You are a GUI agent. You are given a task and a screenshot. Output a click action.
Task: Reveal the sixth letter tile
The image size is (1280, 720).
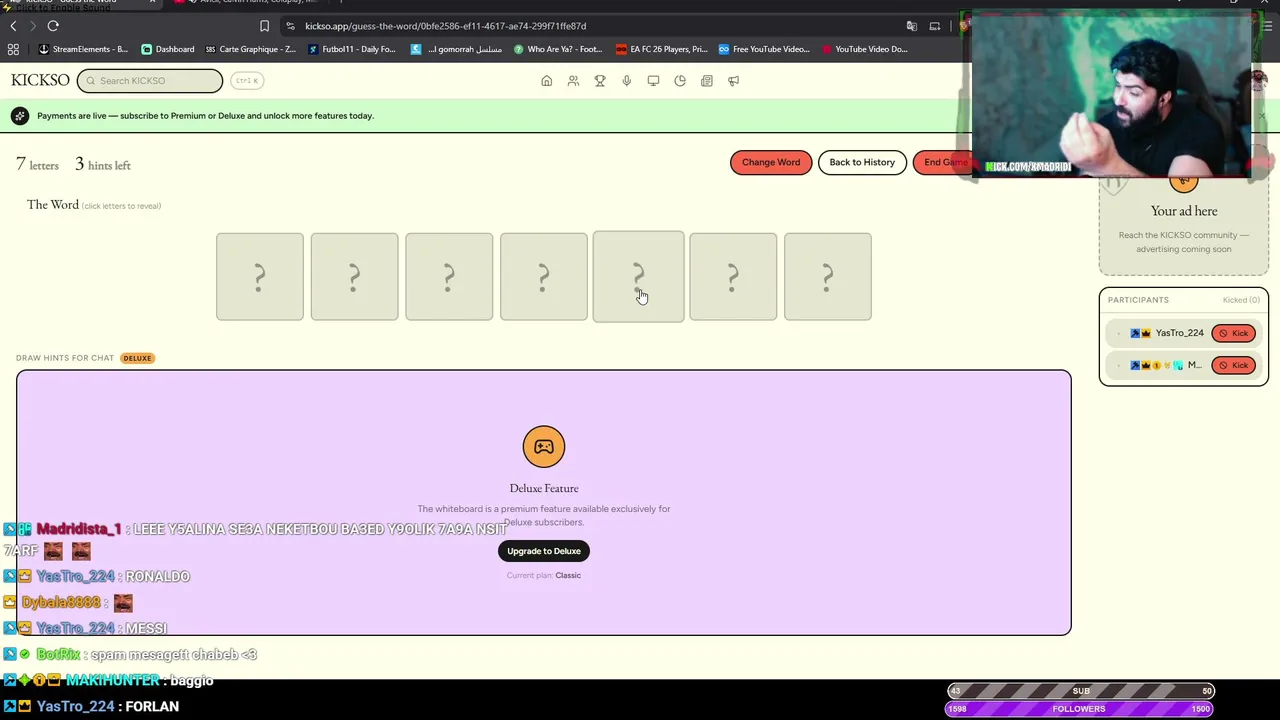[733, 277]
